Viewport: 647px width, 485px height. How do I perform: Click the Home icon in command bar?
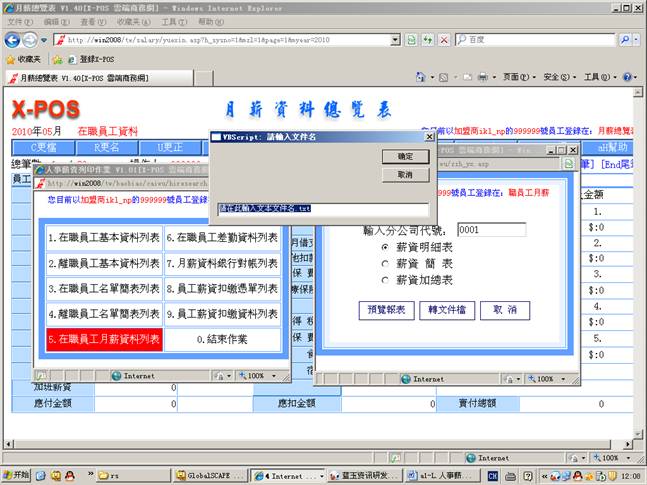coord(422,77)
